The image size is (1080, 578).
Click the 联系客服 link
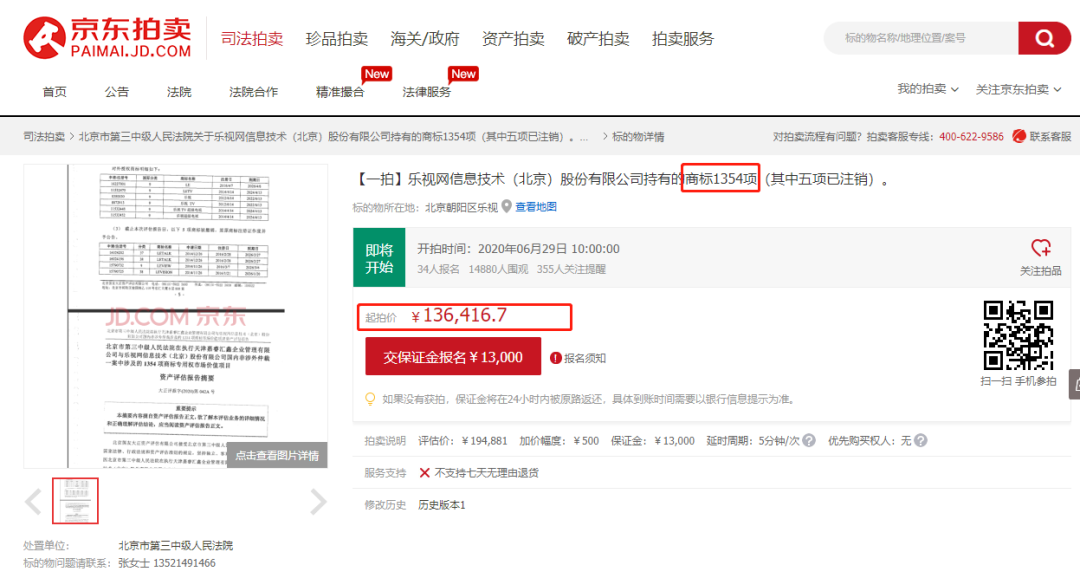(x=1050, y=136)
